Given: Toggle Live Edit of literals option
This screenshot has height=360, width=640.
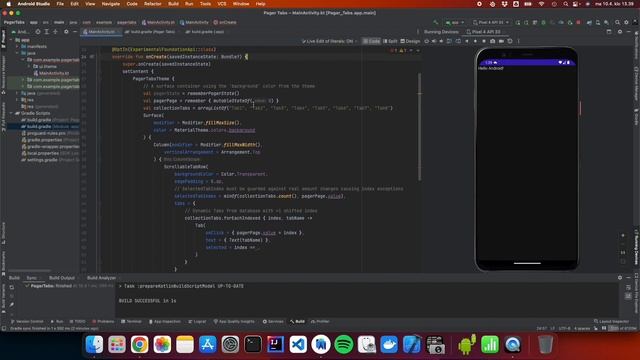Looking at the screenshot, I should click(x=330, y=41).
